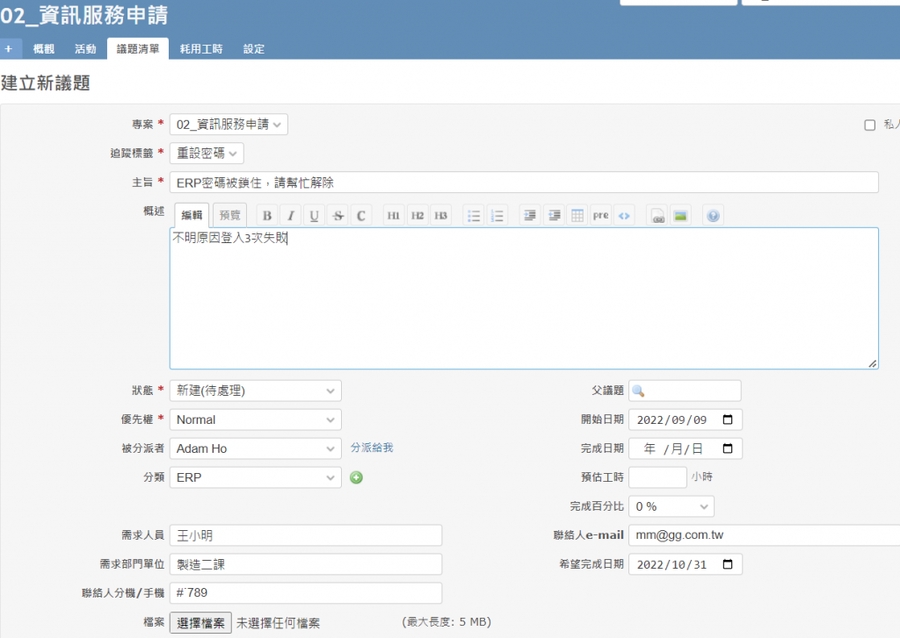Expand the tracker dropdown showing 重設密碼
The height and width of the screenshot is (638, 900).
click(206, 153)
